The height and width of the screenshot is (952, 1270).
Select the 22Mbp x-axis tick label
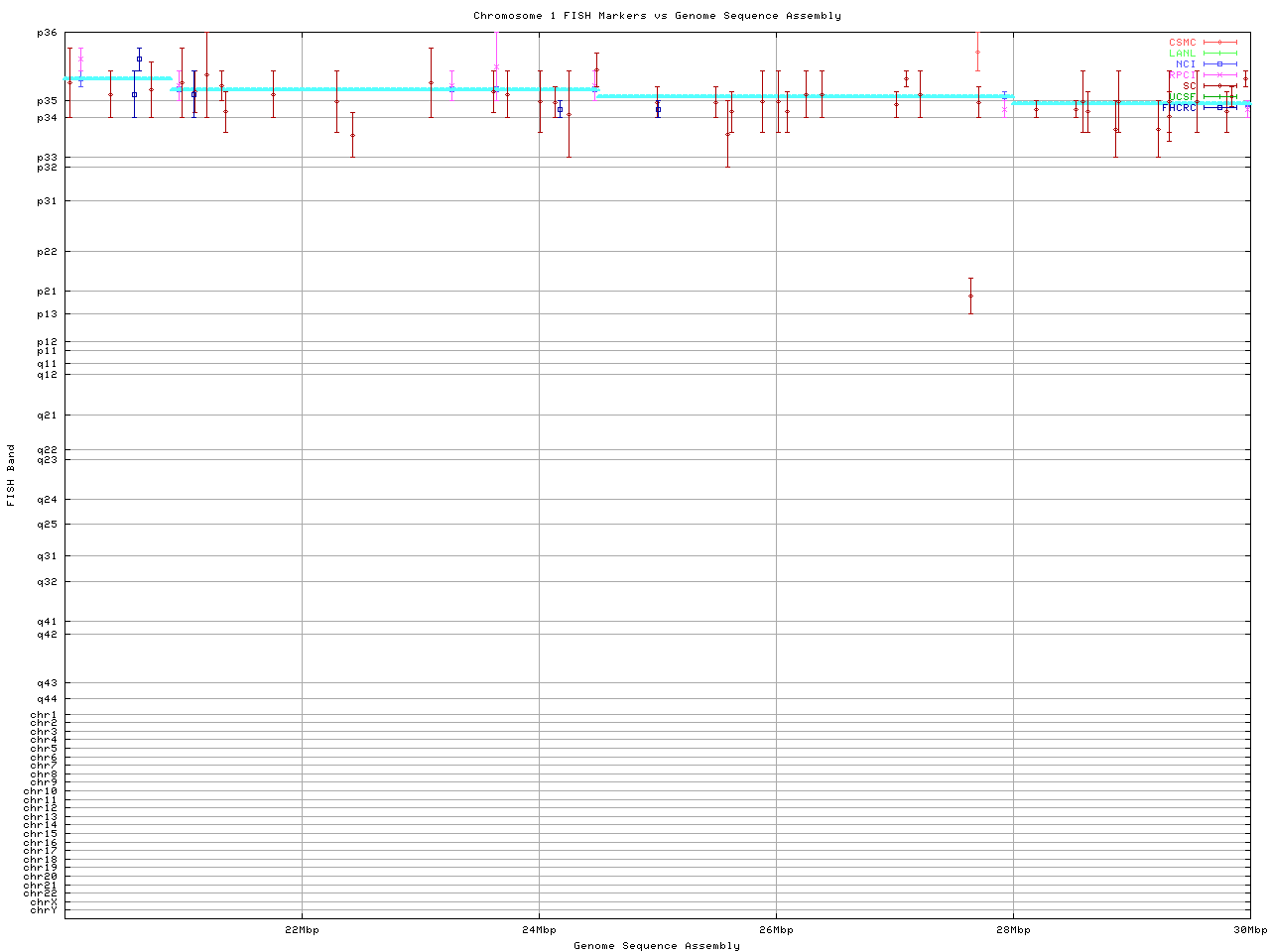coord(302,930)
